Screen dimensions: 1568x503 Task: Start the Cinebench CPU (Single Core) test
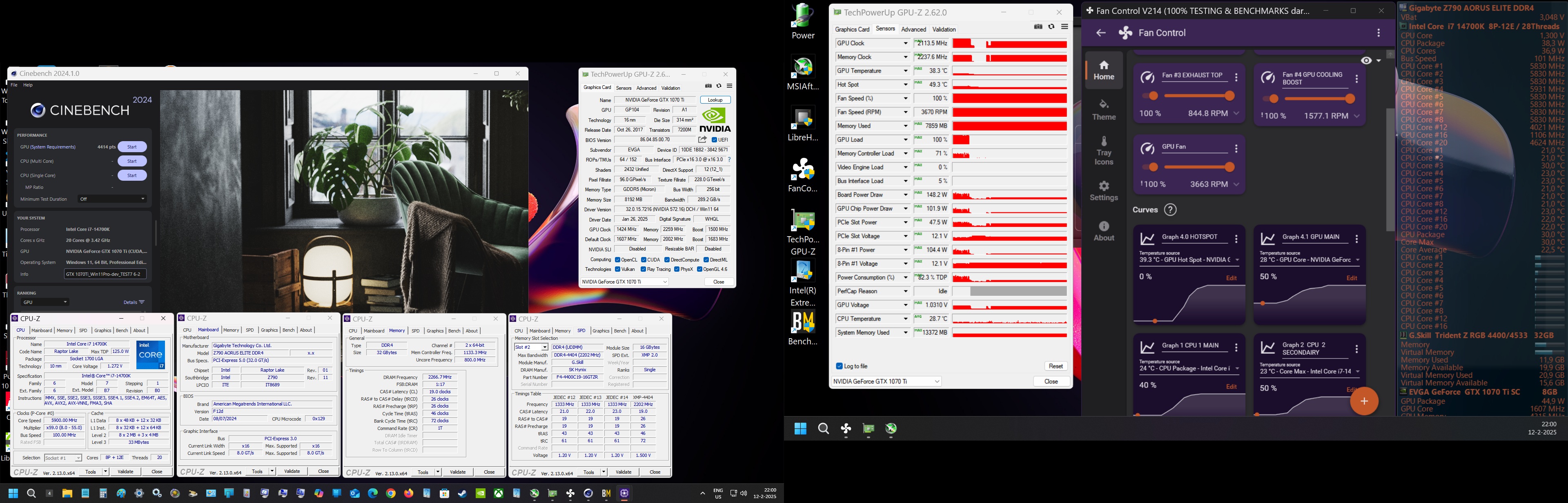(x=132, y=175)
